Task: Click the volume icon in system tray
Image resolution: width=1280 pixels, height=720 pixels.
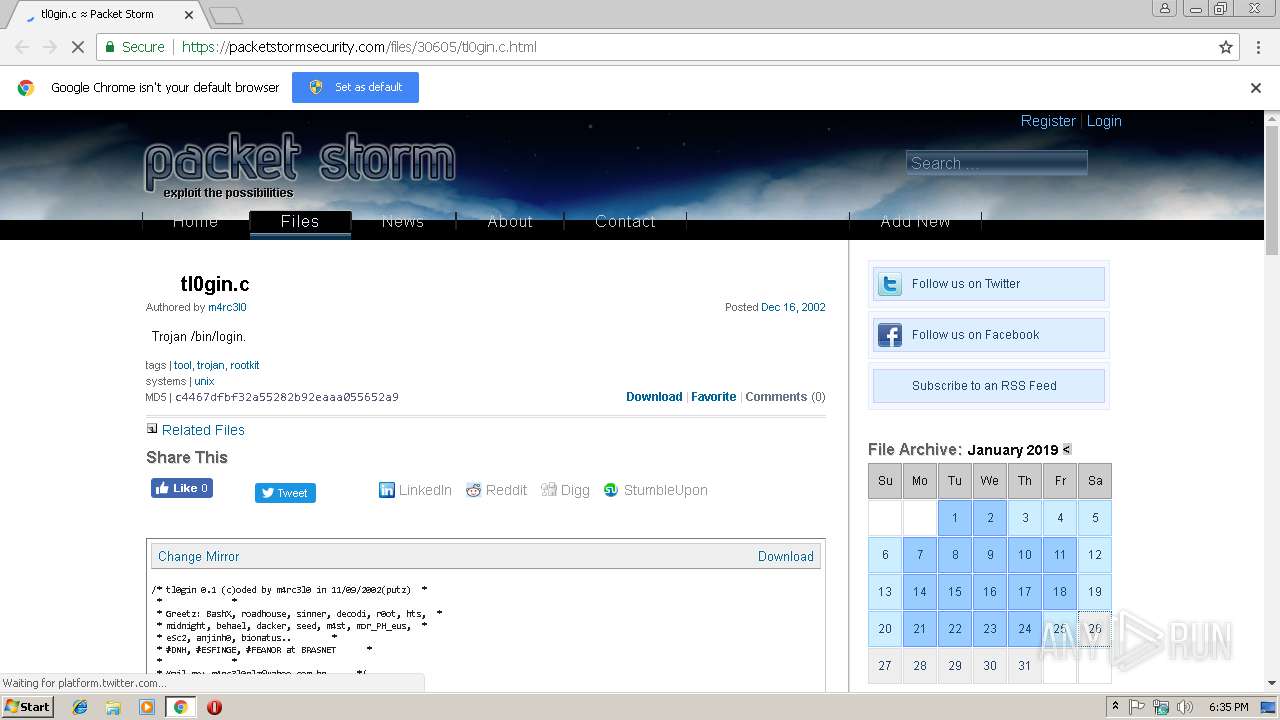Action: 1185,707
